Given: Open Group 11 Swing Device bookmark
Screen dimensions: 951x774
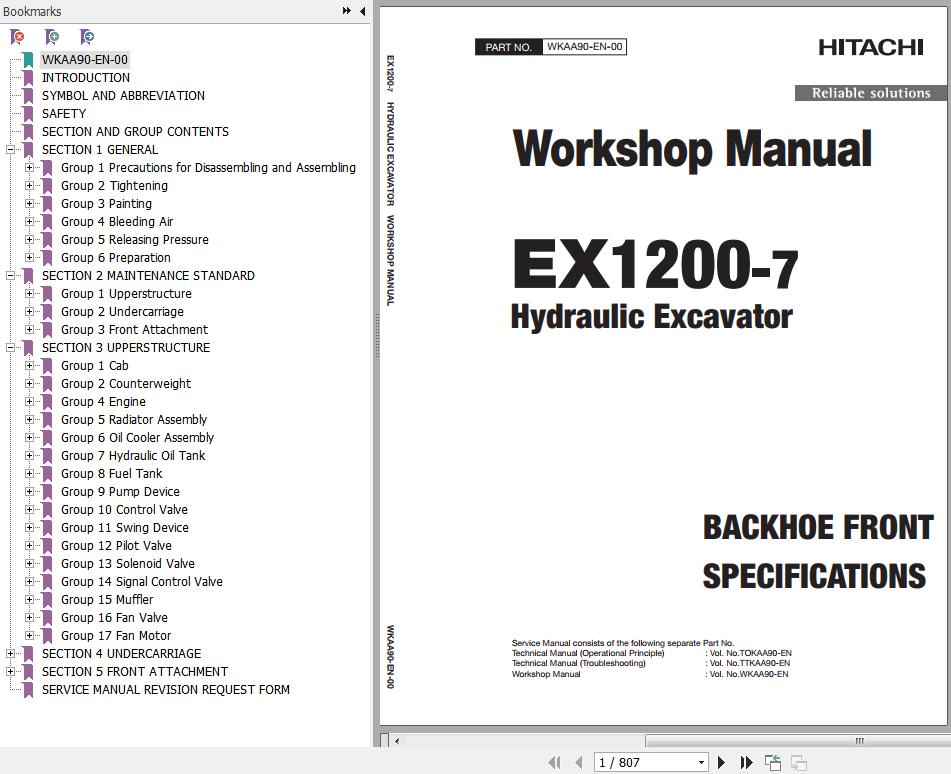Looking at the screenshot, I should point(124,528).
